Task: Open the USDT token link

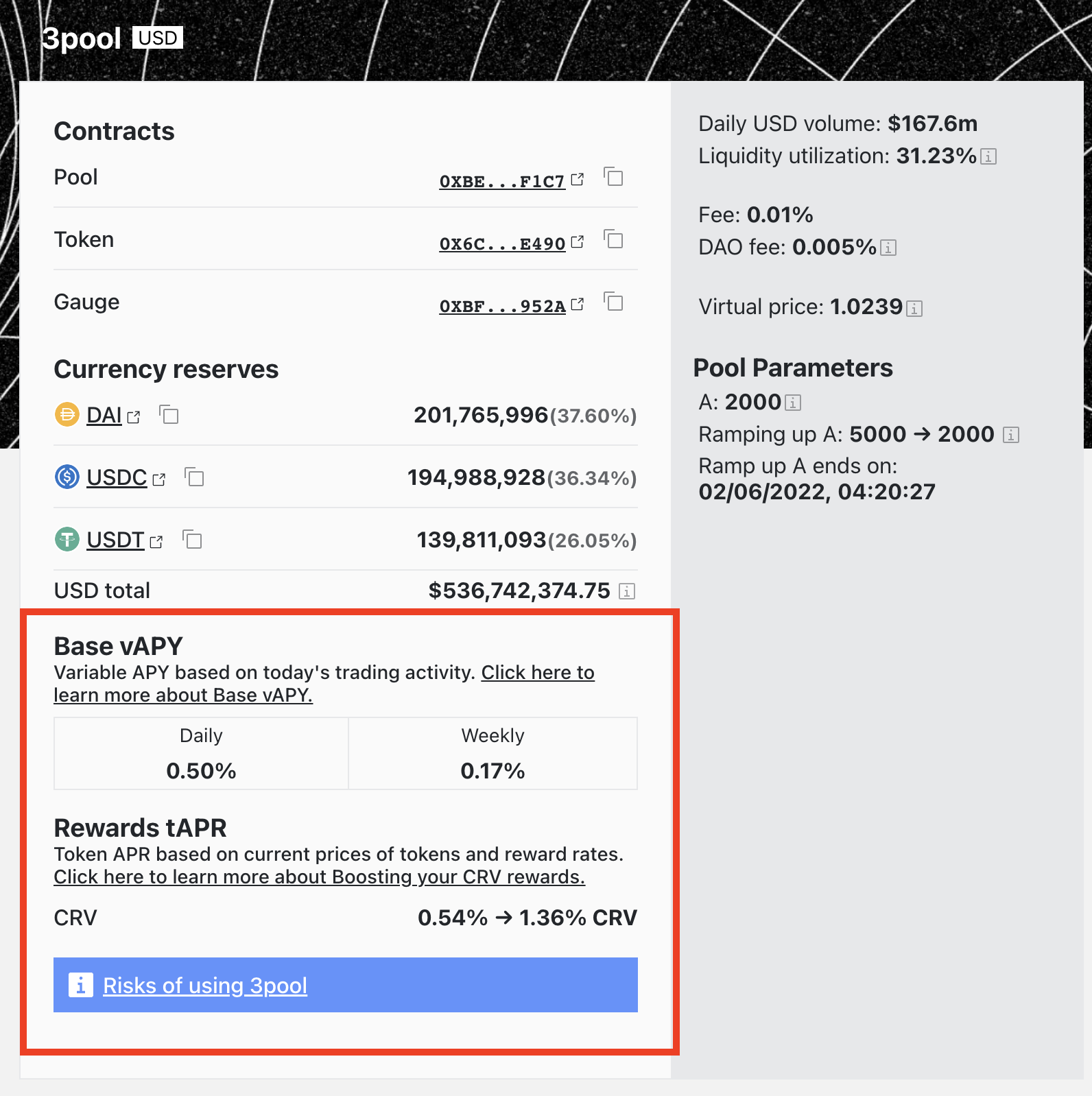Action: 115,540
